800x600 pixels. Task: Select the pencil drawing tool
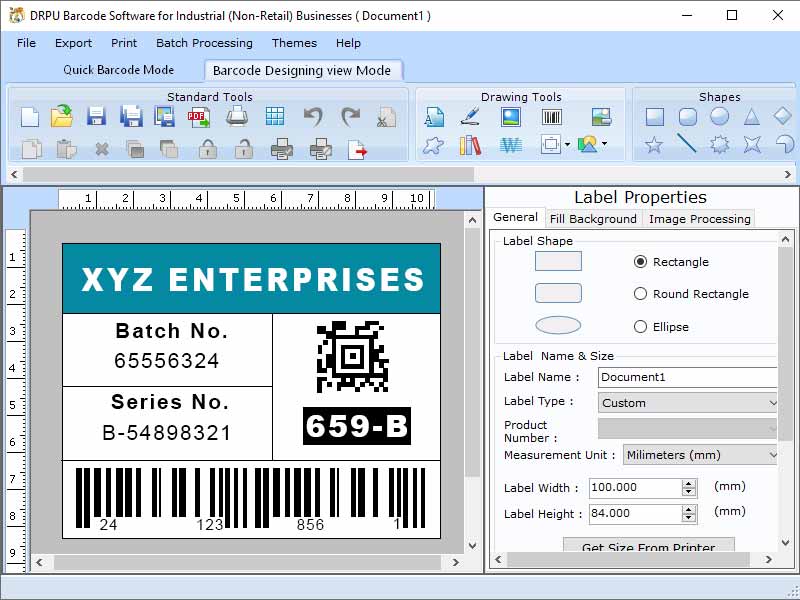click(x=471, y=117)
